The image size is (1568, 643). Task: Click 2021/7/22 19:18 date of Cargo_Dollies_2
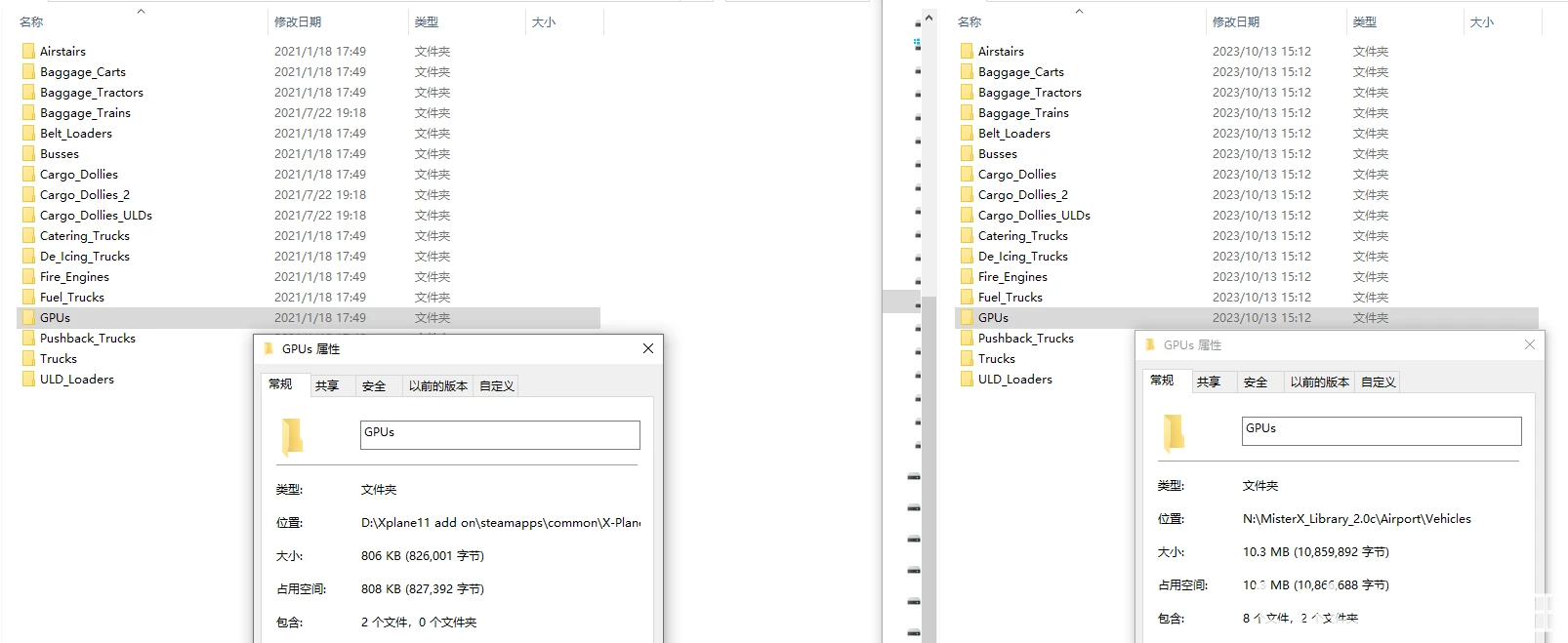[320, 194]
